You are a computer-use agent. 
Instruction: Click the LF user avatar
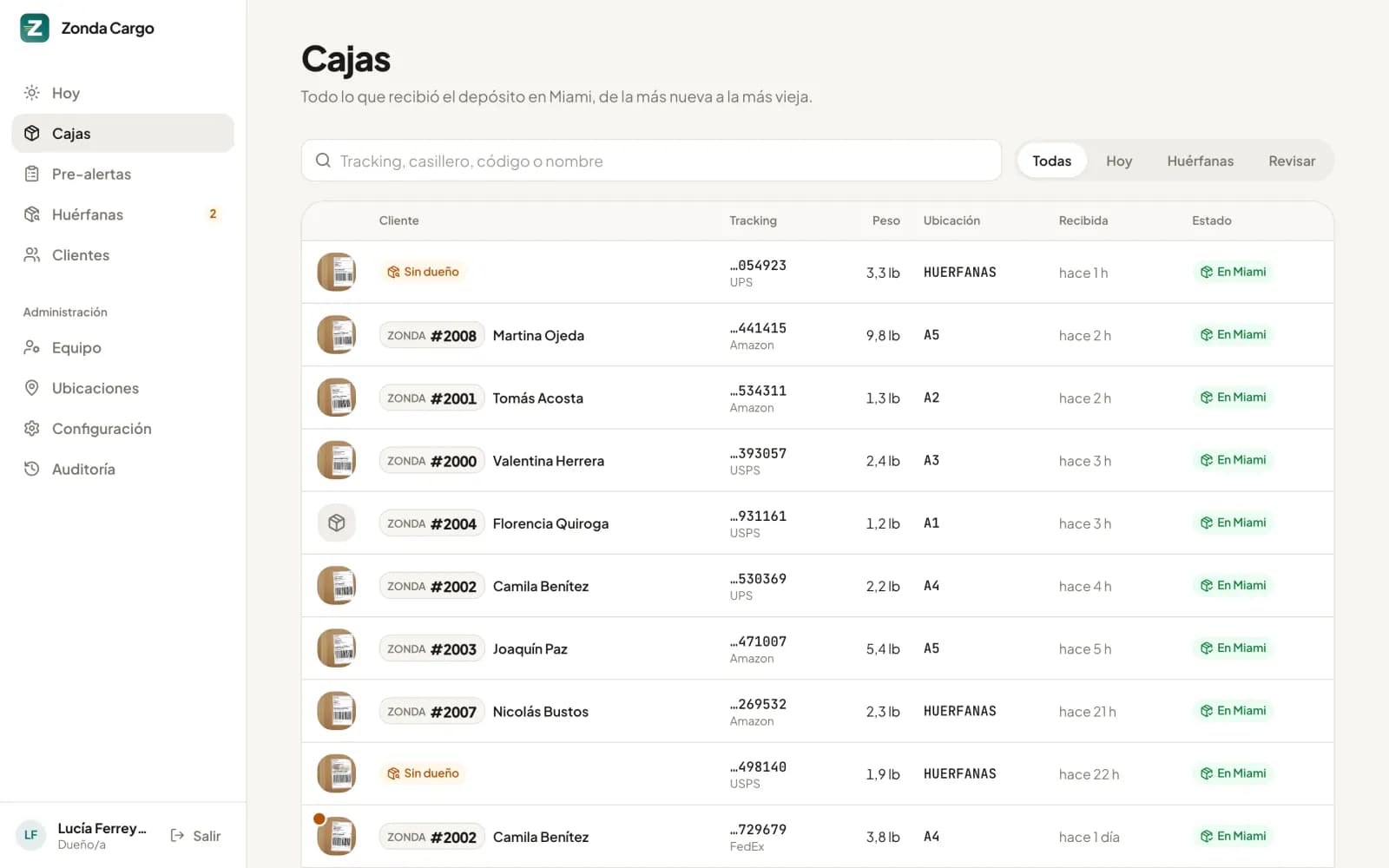click(30, 835)
